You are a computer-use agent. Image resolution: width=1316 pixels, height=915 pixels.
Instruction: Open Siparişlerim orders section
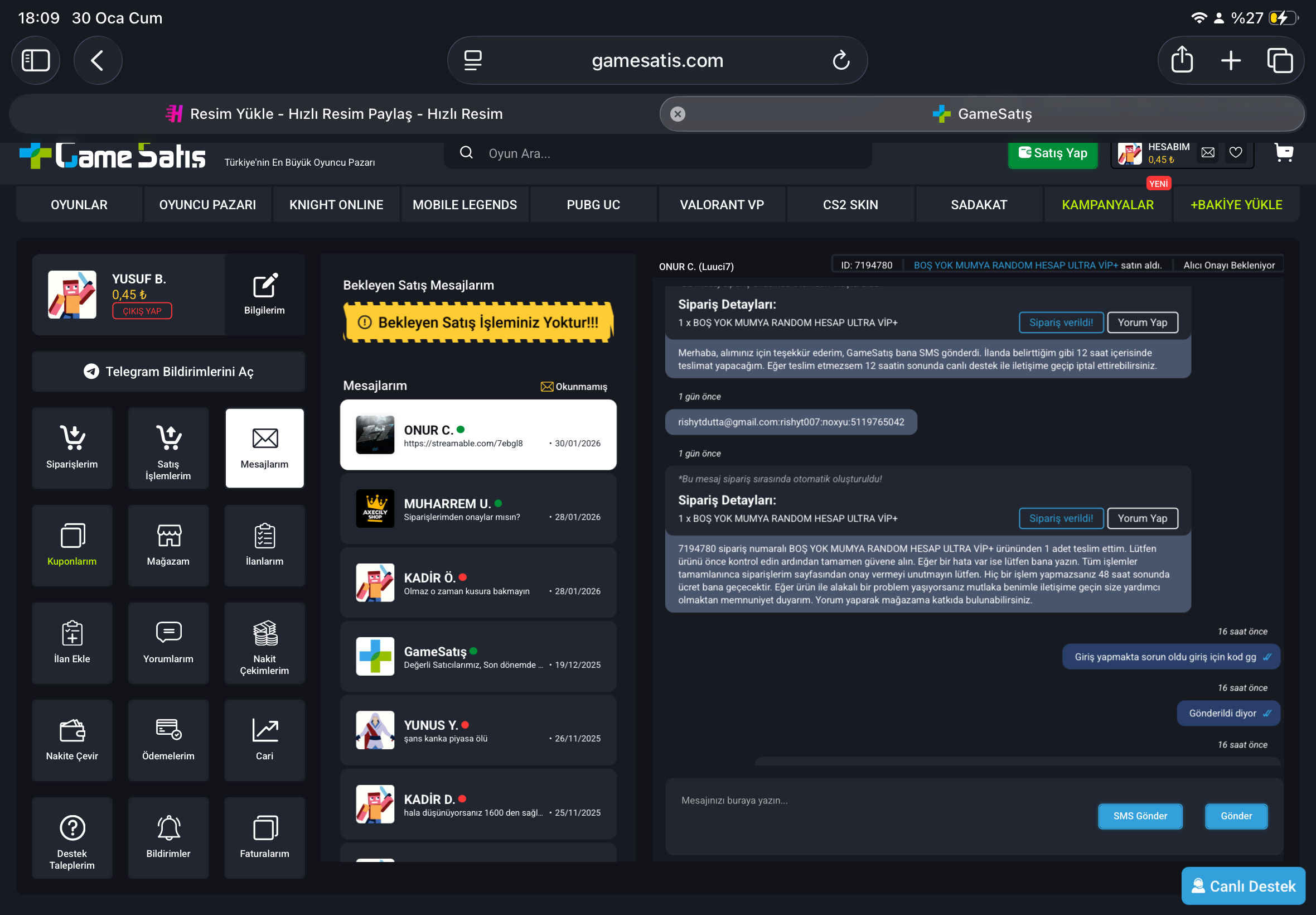point(72,448)
